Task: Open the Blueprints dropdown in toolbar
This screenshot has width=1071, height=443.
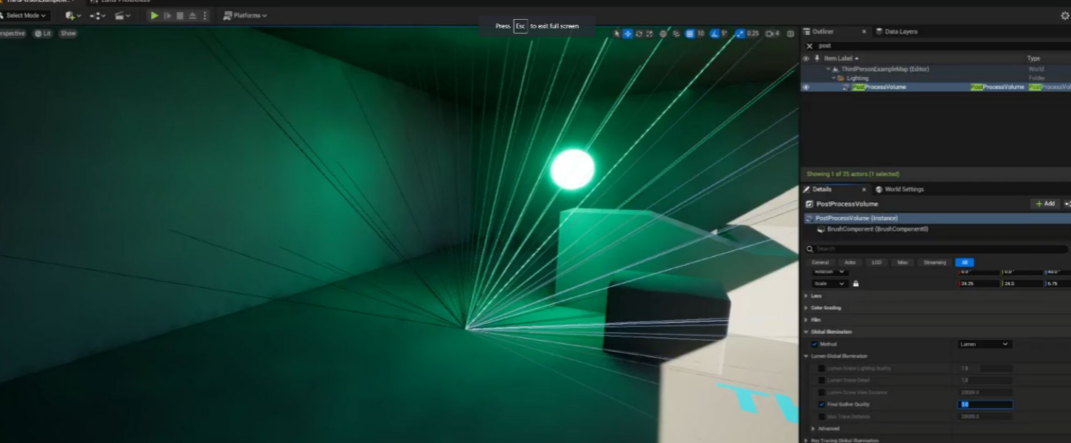Action: coord(96,15)
